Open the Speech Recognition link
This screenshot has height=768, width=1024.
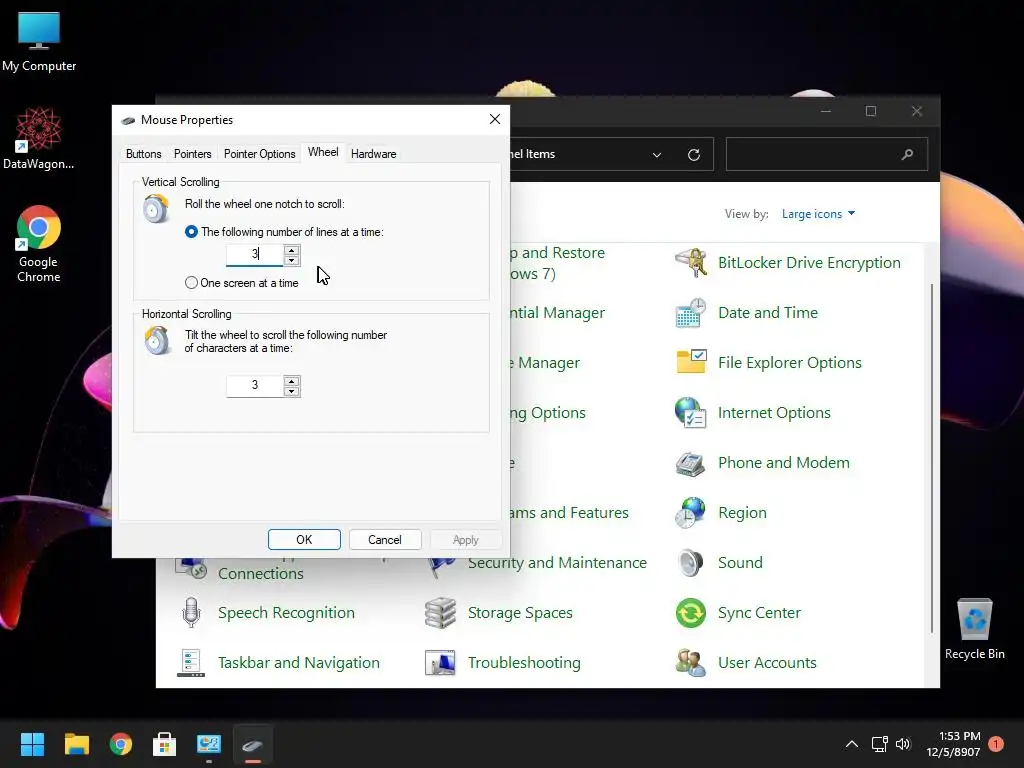pyautogui.click(x=286, y=613)
